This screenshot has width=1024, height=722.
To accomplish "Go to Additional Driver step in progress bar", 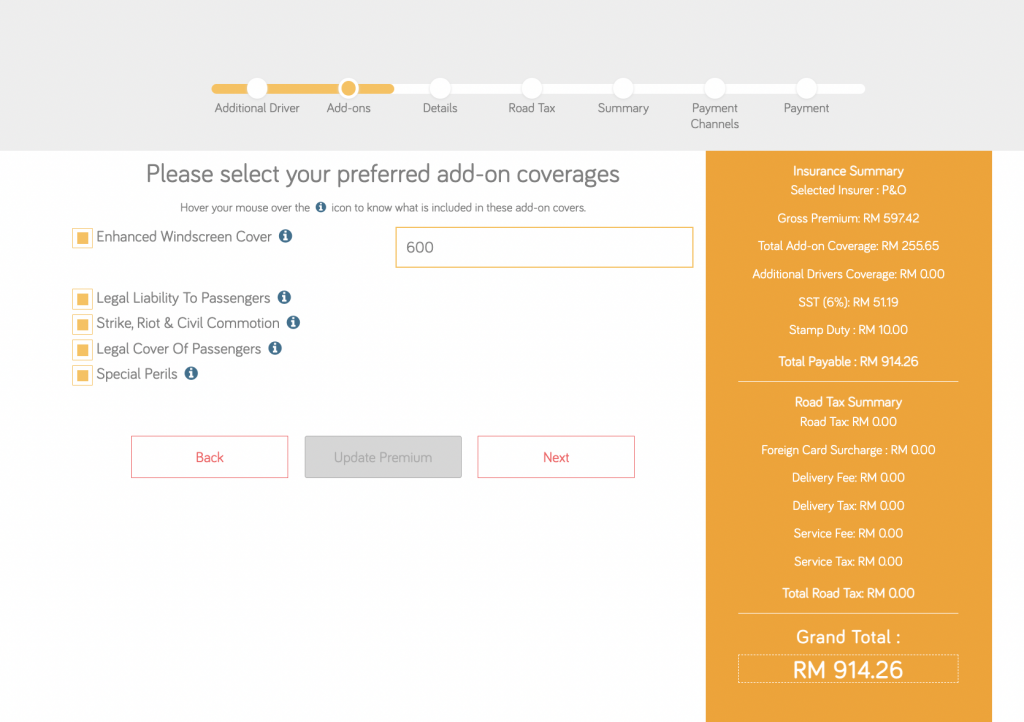I will (257, 87).
